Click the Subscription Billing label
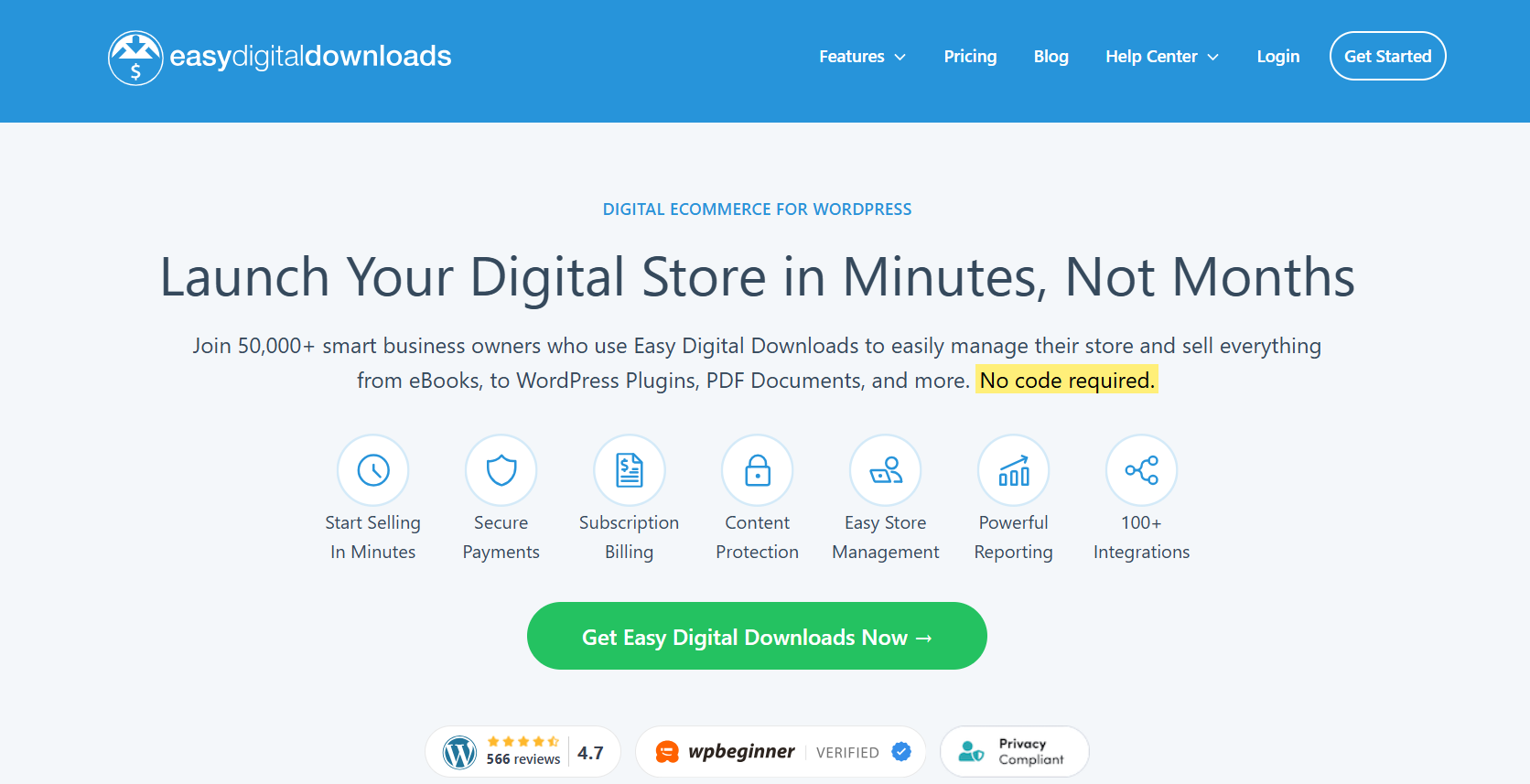The height and width of the screenshot is (784, 1530). coord(630,537)
